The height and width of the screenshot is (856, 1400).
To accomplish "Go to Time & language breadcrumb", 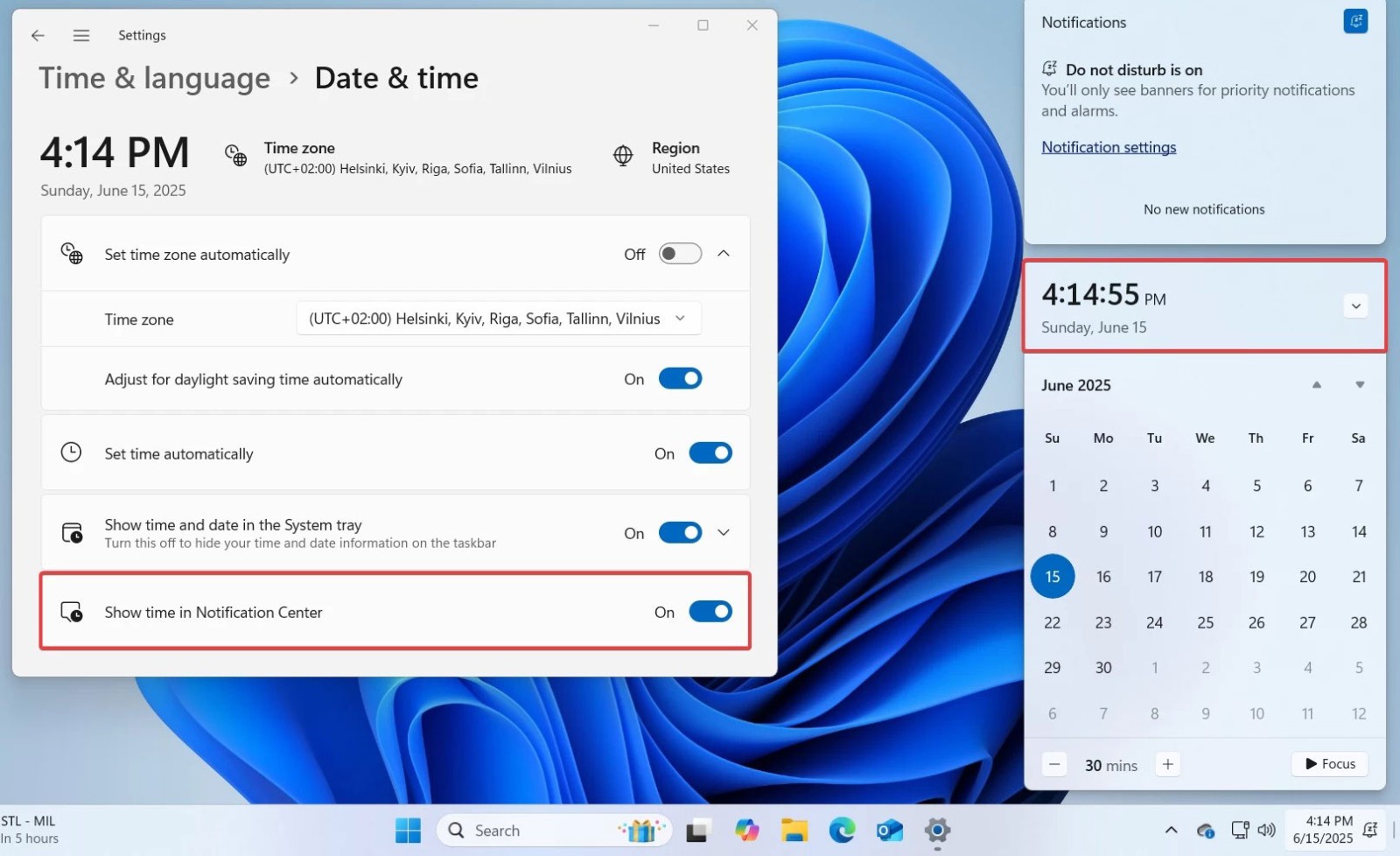I will tap(155, 78).
